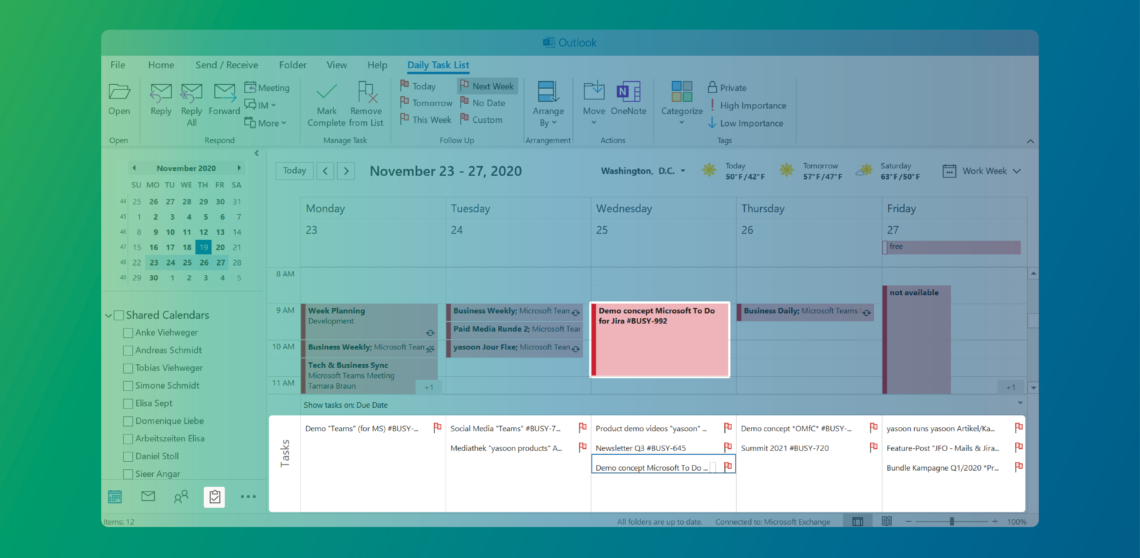Flag for follow up Tomorrow
Viewport: 1140px width, 558px height.
(x=425, y=103)
